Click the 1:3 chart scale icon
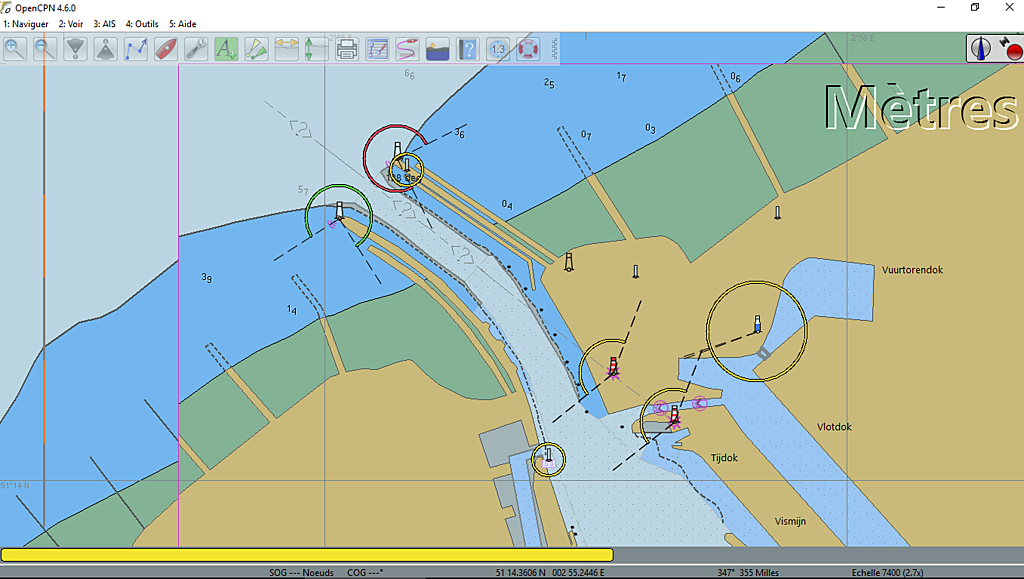1024x579 pixels. pyautogui.click(x=498, y=49)
